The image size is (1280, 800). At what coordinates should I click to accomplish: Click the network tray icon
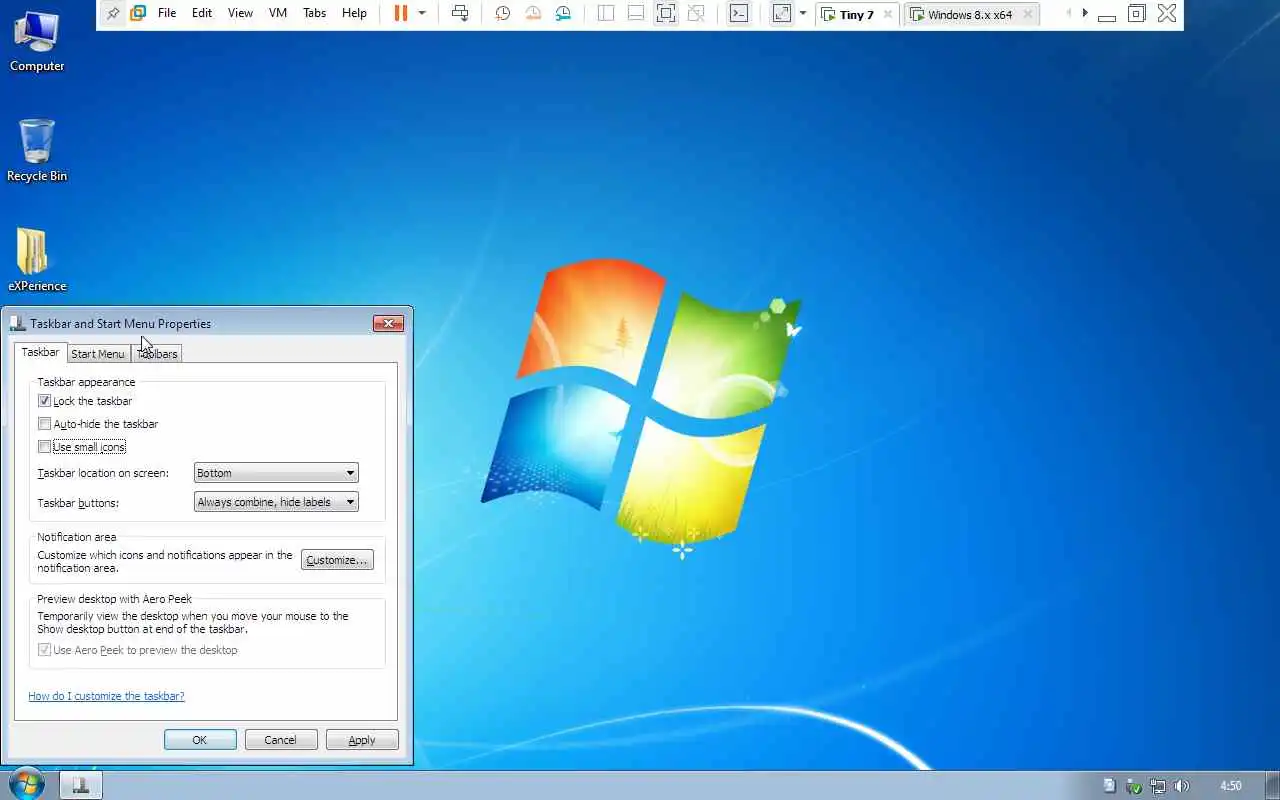pyautogui.click(x=1158, y=786)
